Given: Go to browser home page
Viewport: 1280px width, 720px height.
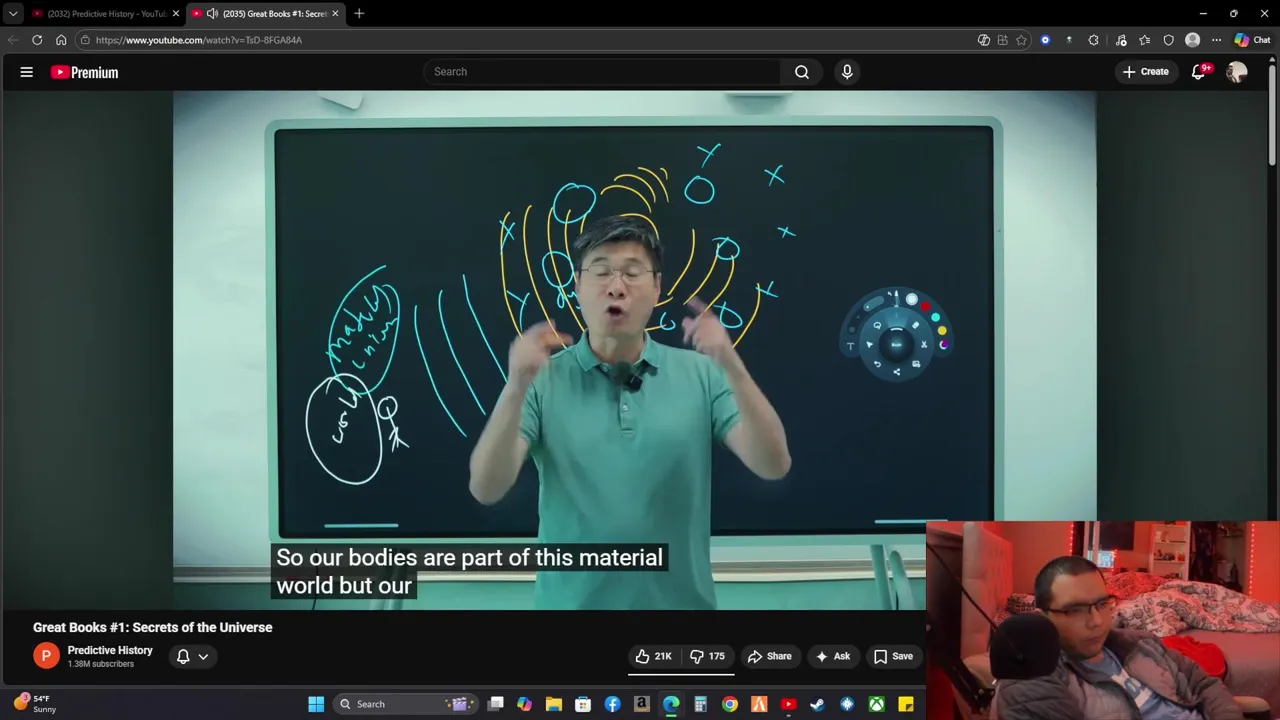Looking at the screenshot, I should pos(61,40).
